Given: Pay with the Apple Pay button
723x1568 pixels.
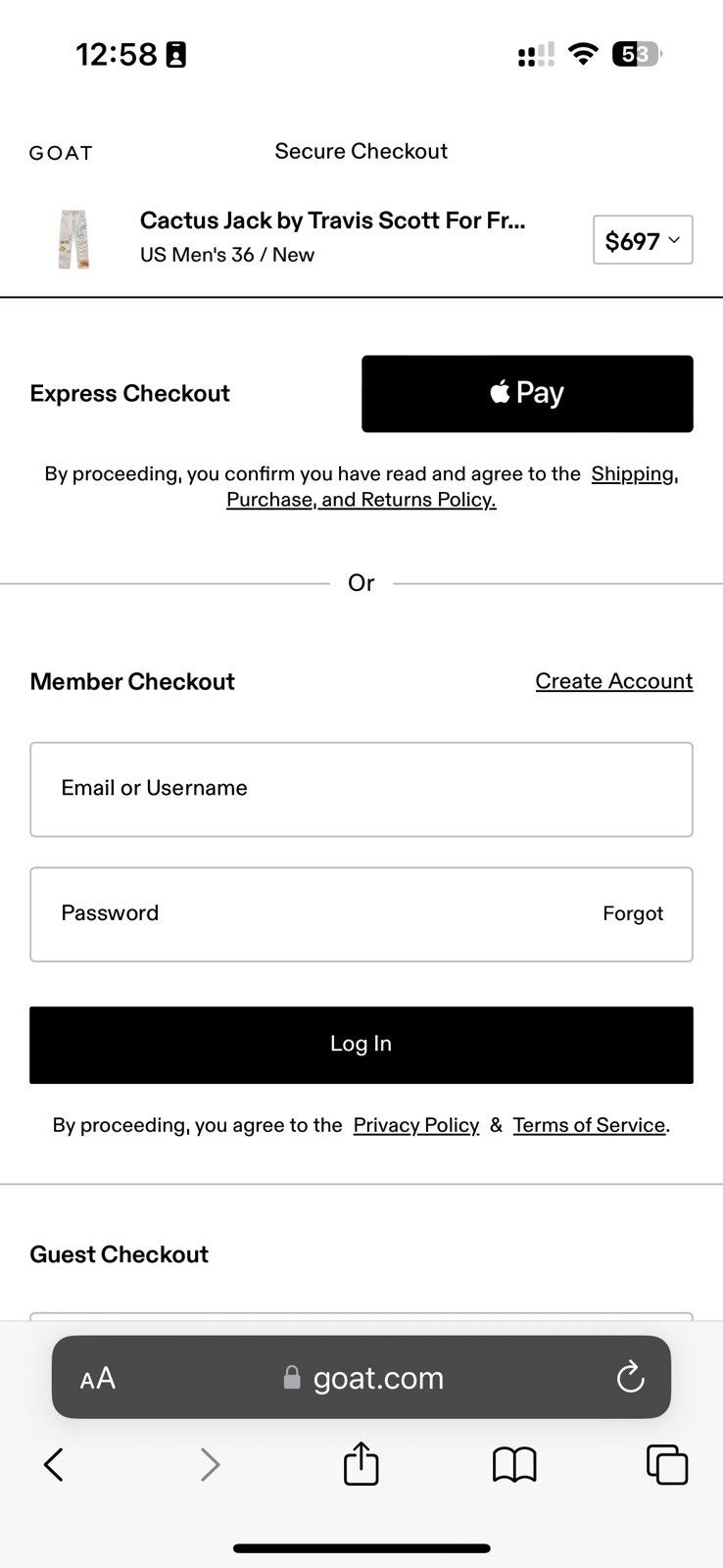Looking at the screenshot, I should (x=527, y=394).
